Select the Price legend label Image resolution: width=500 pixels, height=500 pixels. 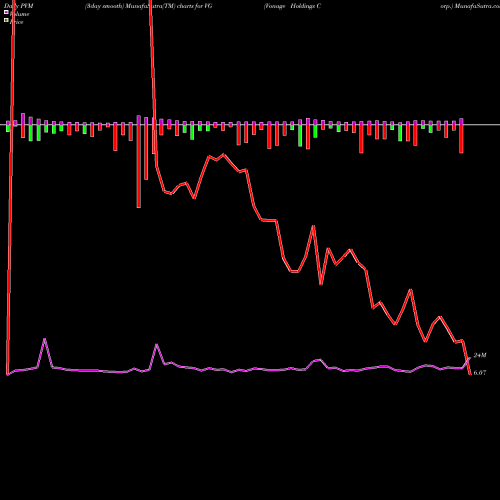click(x=16, y=22)
